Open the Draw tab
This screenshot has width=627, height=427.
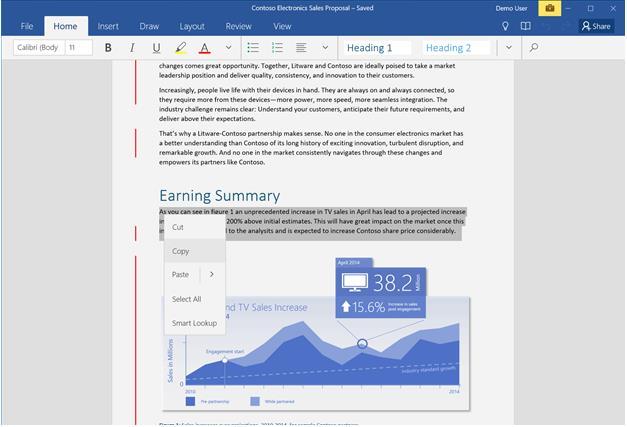coord(149,26)
